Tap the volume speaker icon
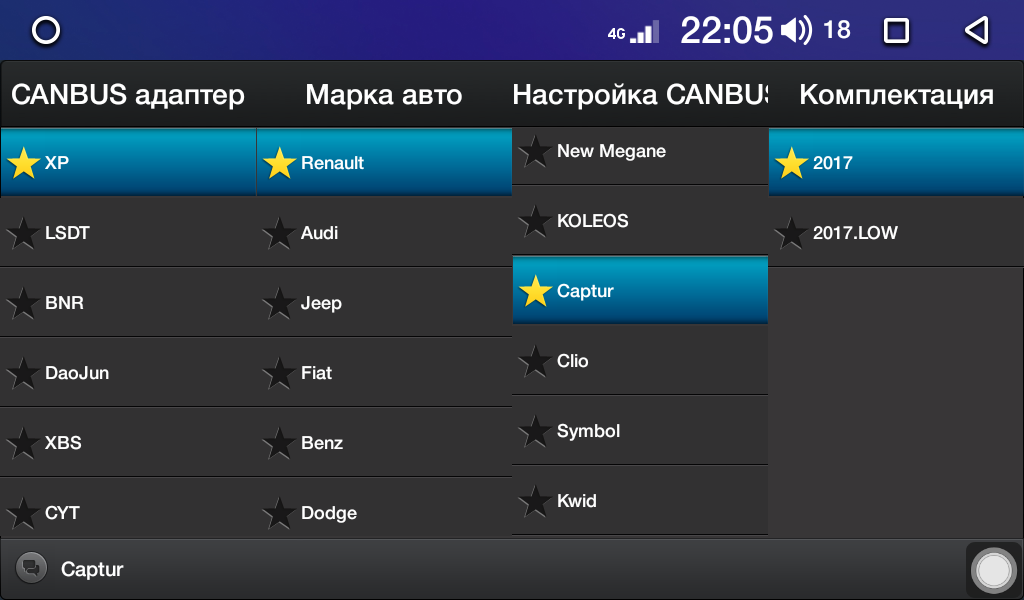Image resolution: width=1024 pixels, height=600 pixels. (796, 30)
